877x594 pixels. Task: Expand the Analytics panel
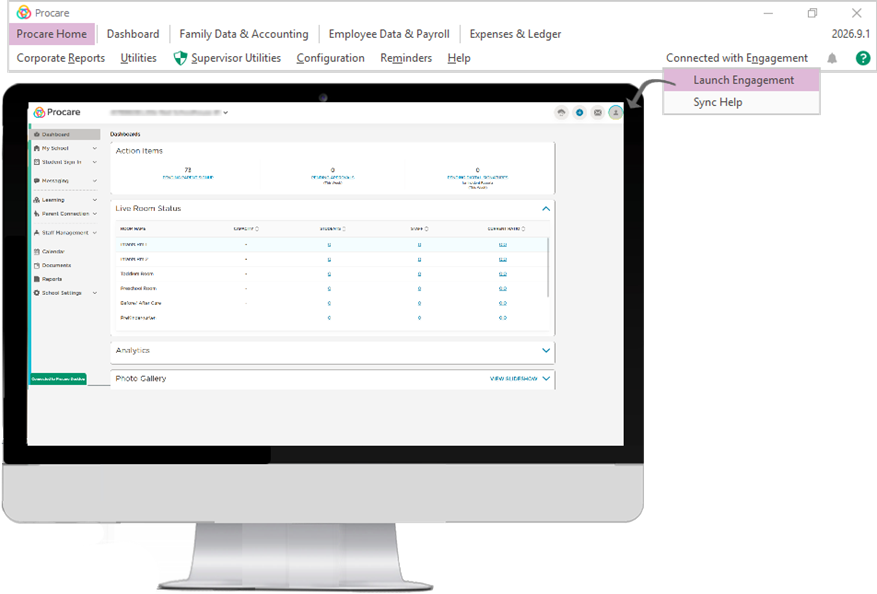tap(546, 351)
